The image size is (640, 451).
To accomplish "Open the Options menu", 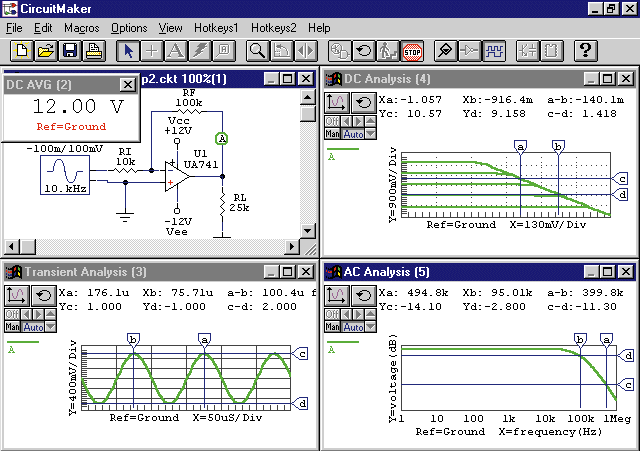I will tap(129, 28).
